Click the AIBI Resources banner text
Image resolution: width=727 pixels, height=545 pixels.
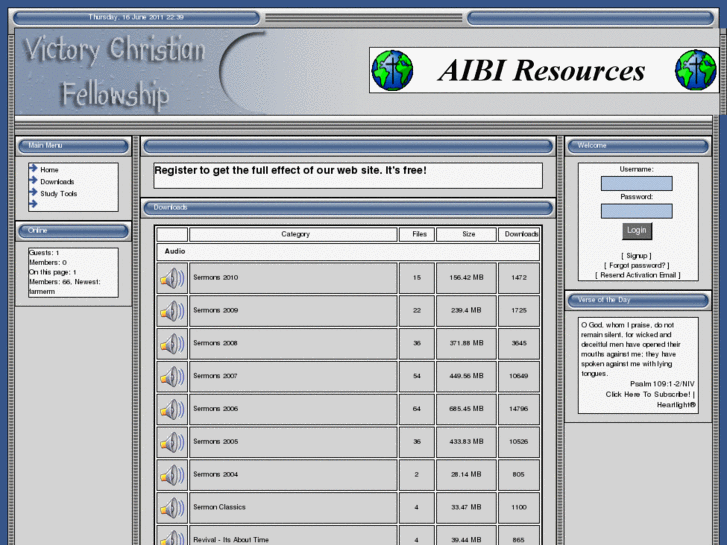click(541, 71)
